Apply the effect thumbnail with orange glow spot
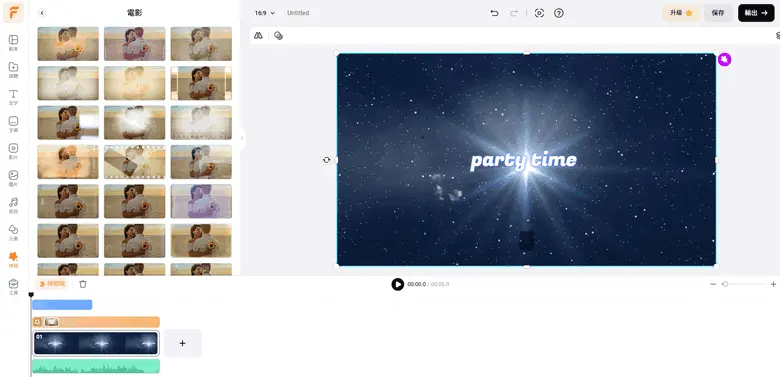The height and width of the screenshot is (377, 780). [68, 44]
